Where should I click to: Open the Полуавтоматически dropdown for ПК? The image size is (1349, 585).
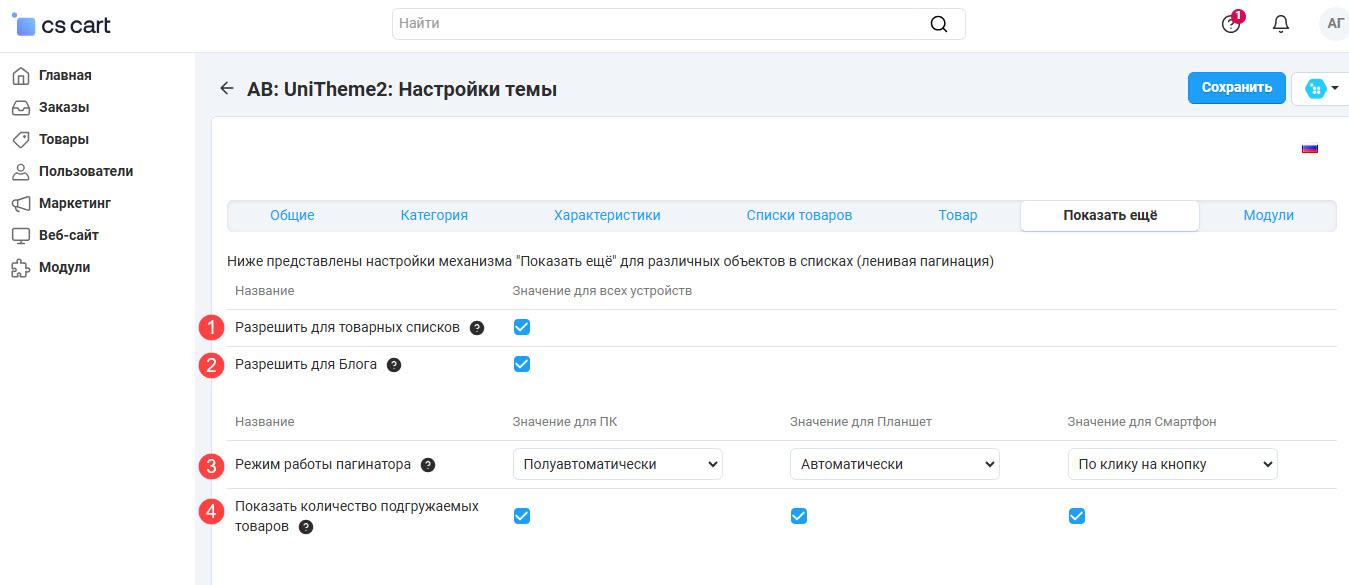[617, 464]
